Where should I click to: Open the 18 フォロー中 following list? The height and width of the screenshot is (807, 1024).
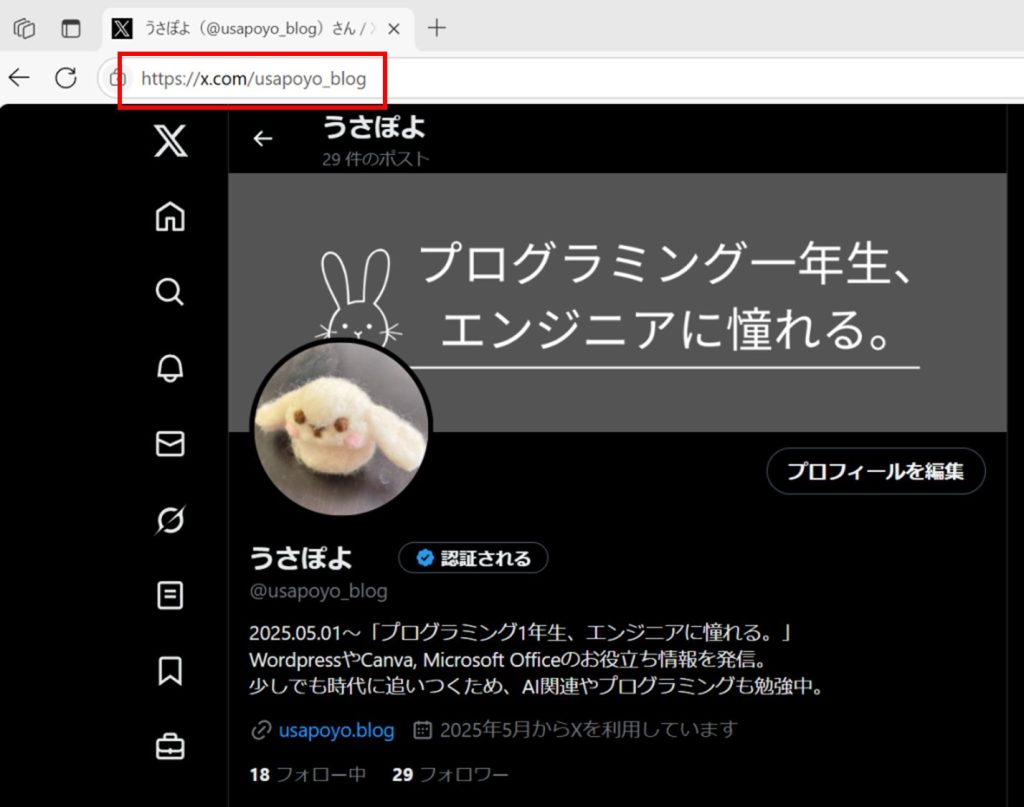click(307, 775)
